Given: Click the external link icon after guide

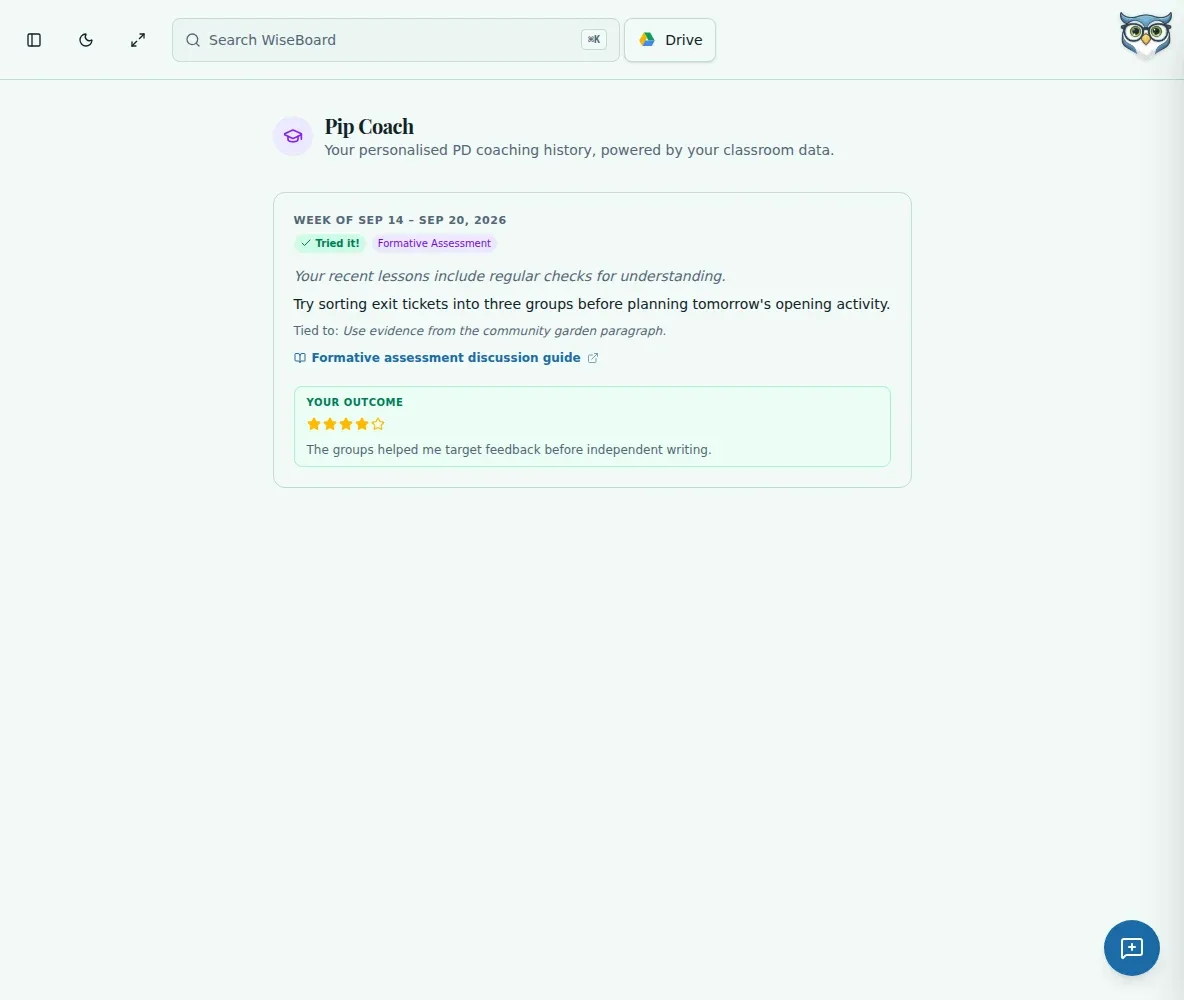Looking at the screenshot, I should [593, 358].
